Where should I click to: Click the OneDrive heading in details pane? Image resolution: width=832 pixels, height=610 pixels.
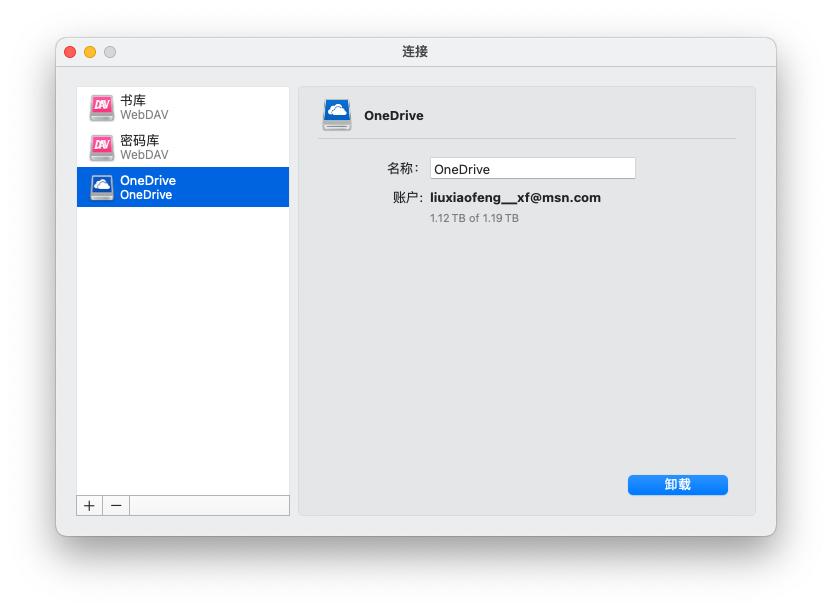[394, 116]
